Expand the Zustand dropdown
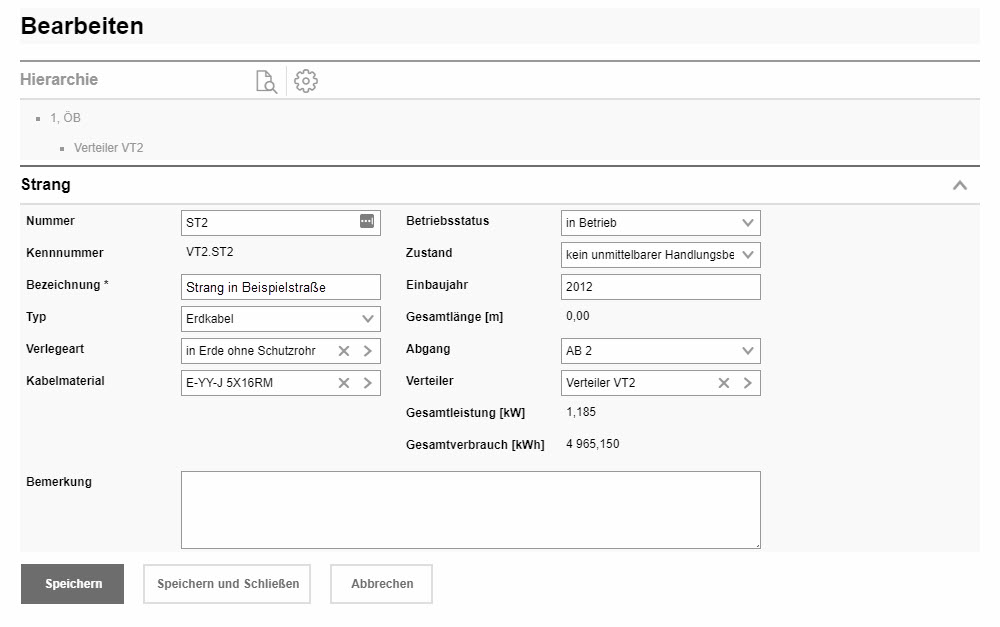This screenshot has width=1000, height=627. (660, 255)
